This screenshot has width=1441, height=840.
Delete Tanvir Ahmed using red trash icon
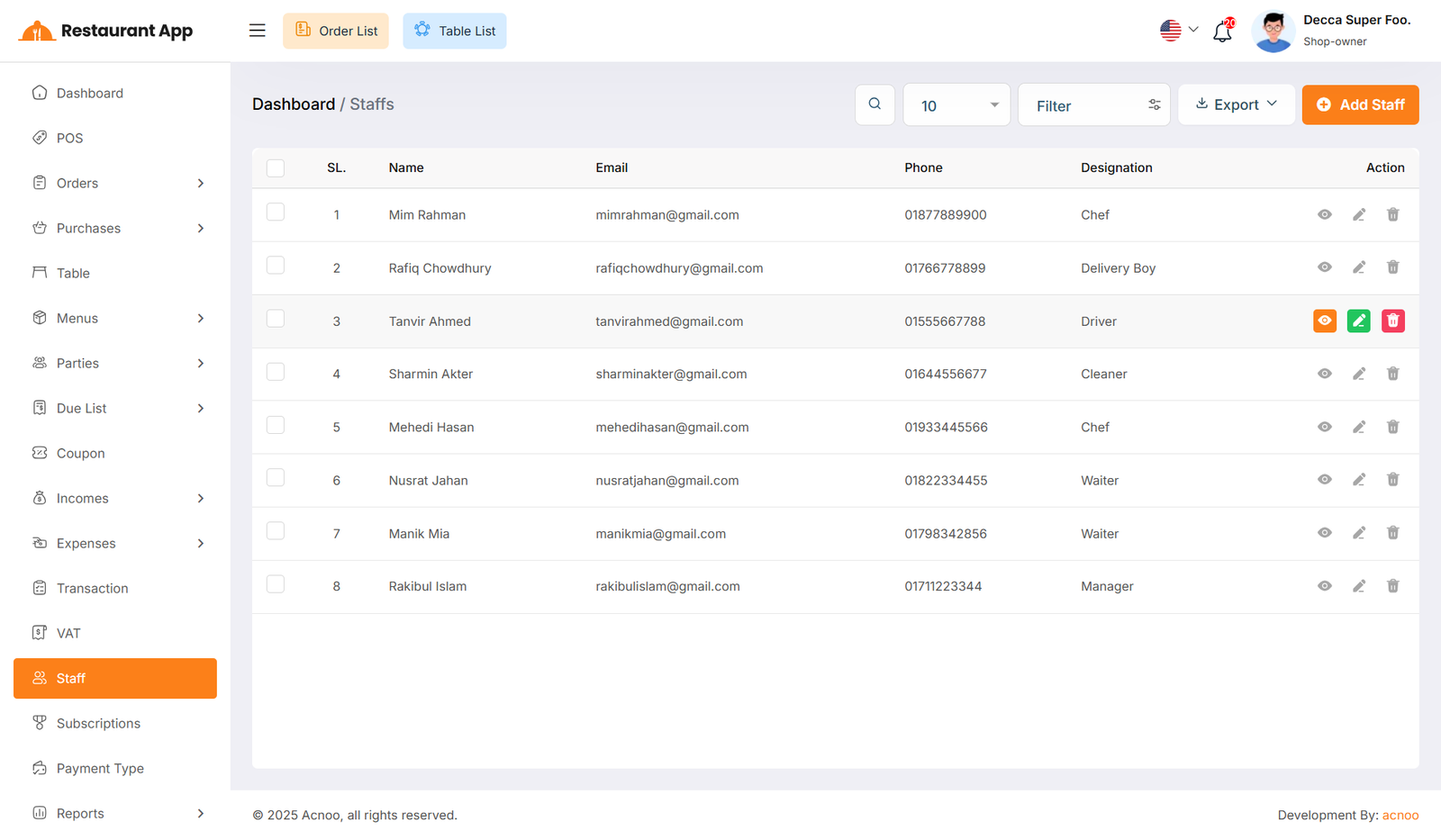point(1392,321)
